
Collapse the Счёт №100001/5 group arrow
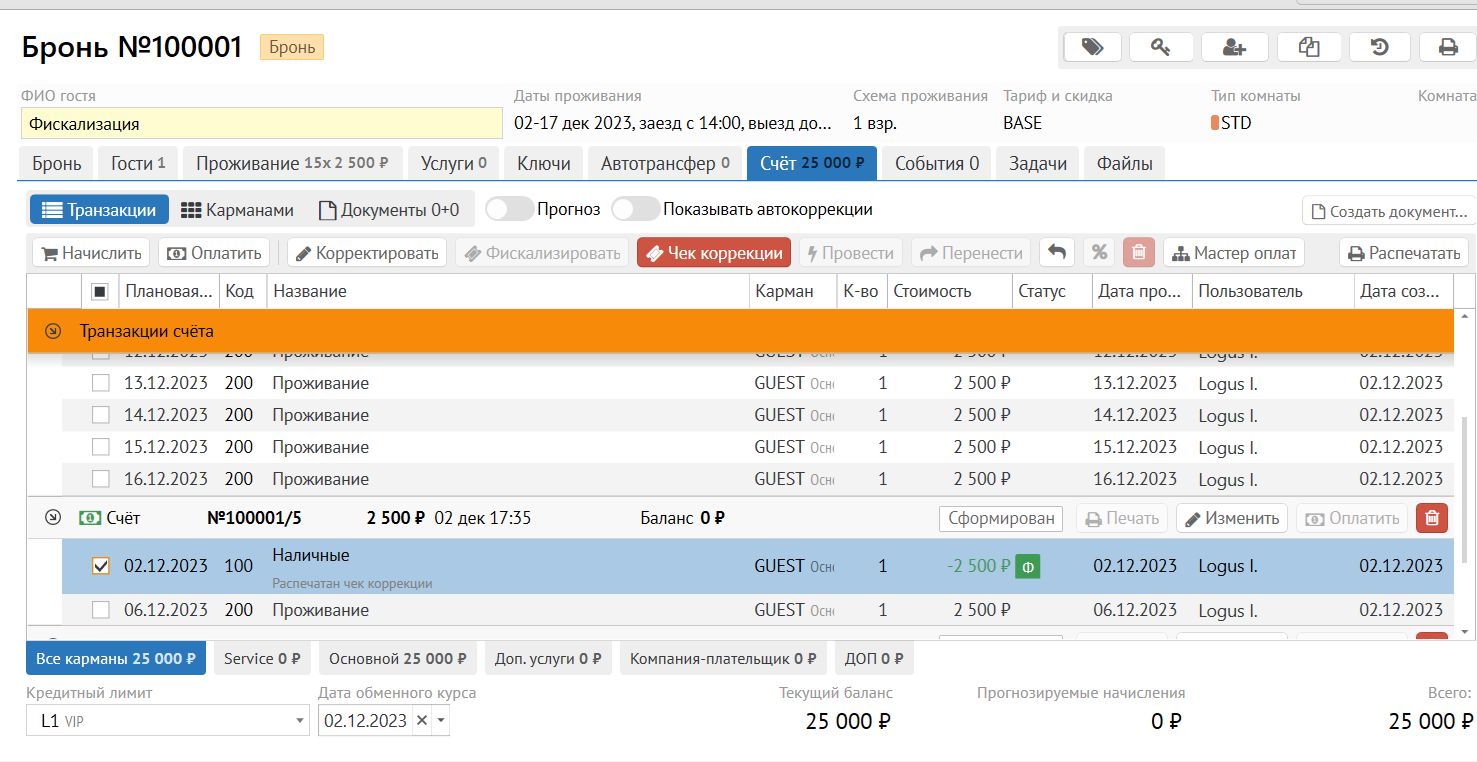coord(54,518)
